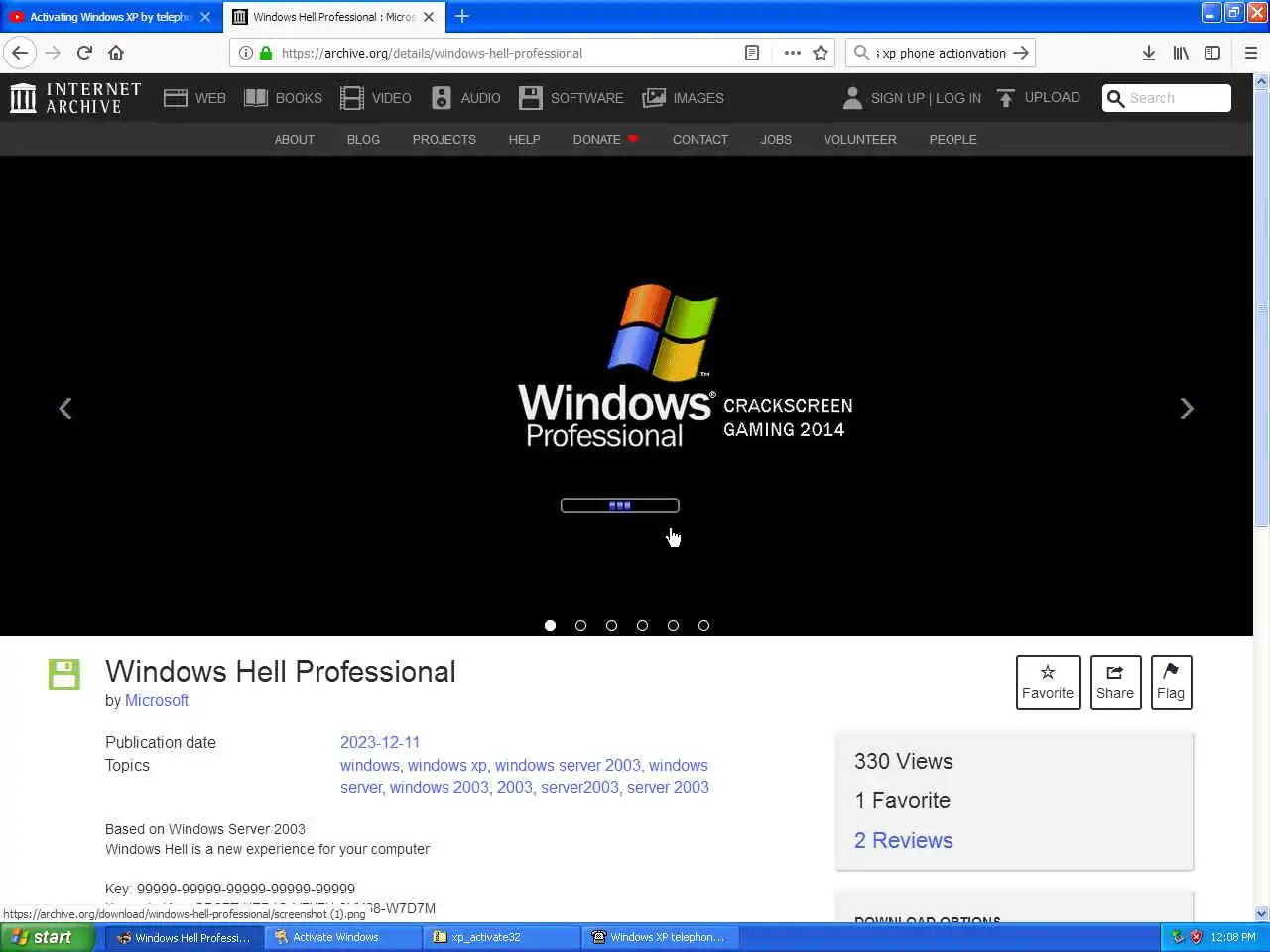
Task: Click the UPLOAD button
Action: pos(1038,97)
